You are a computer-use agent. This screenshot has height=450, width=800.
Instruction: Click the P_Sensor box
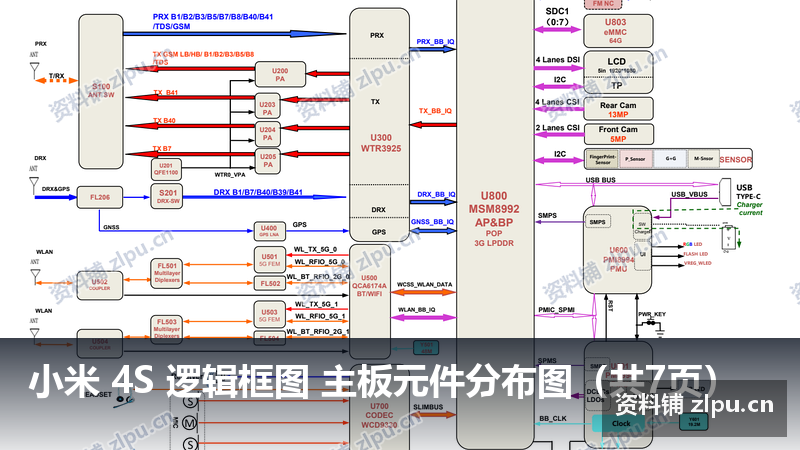point(635,159)
